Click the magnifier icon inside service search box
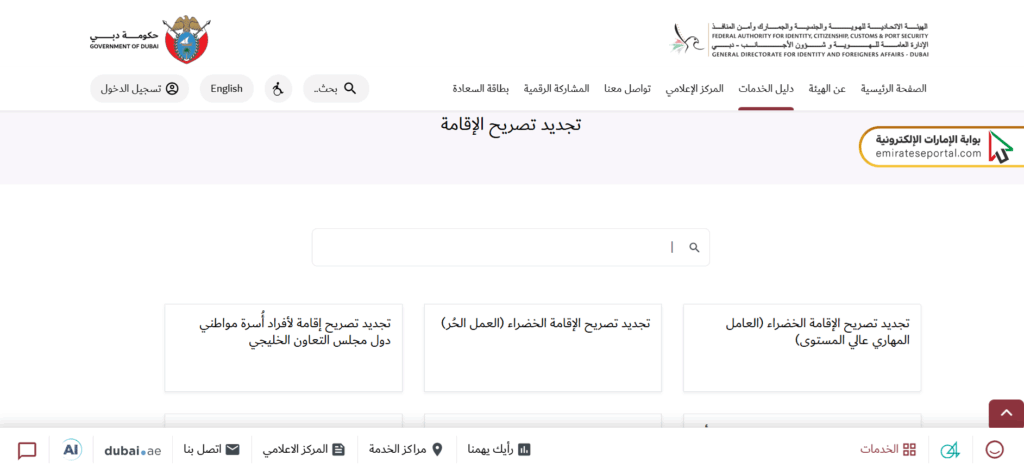This screenshot has width=1024, height=468. point(694,247)
